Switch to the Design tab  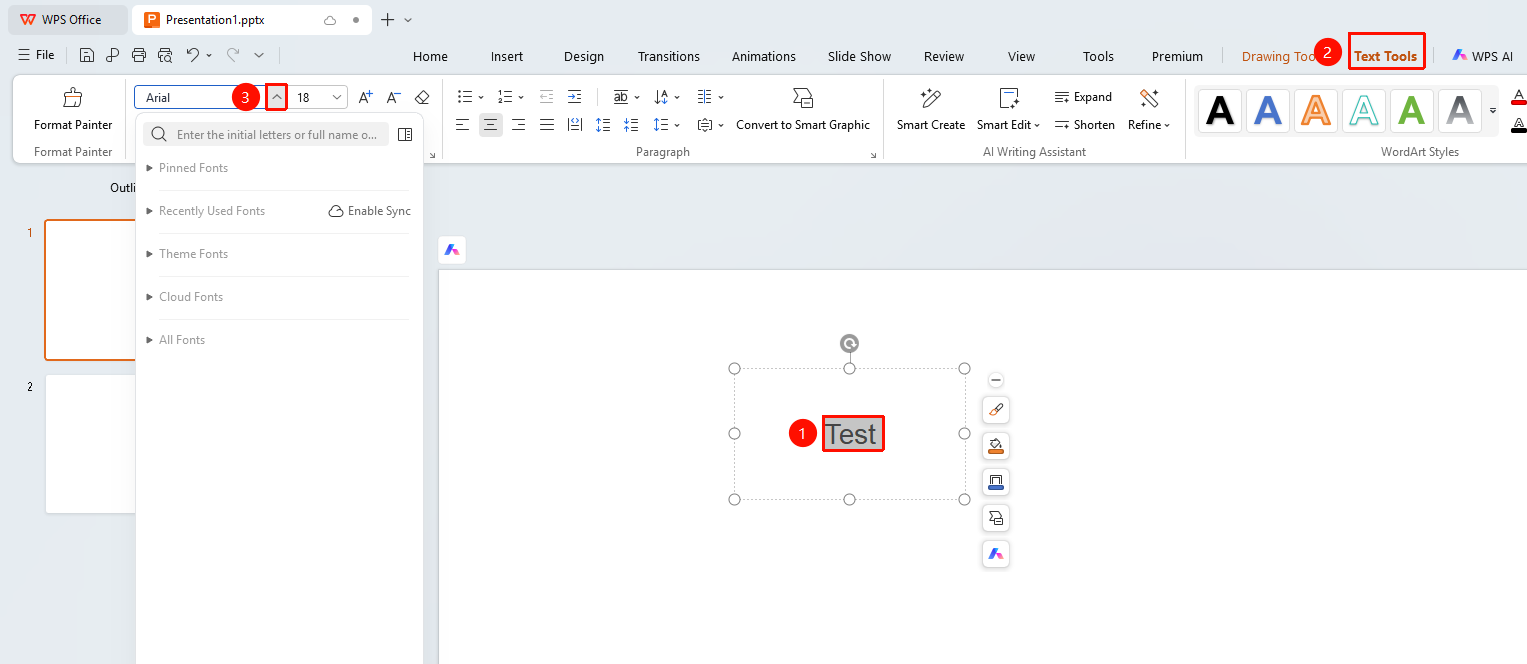pos(584,56)
